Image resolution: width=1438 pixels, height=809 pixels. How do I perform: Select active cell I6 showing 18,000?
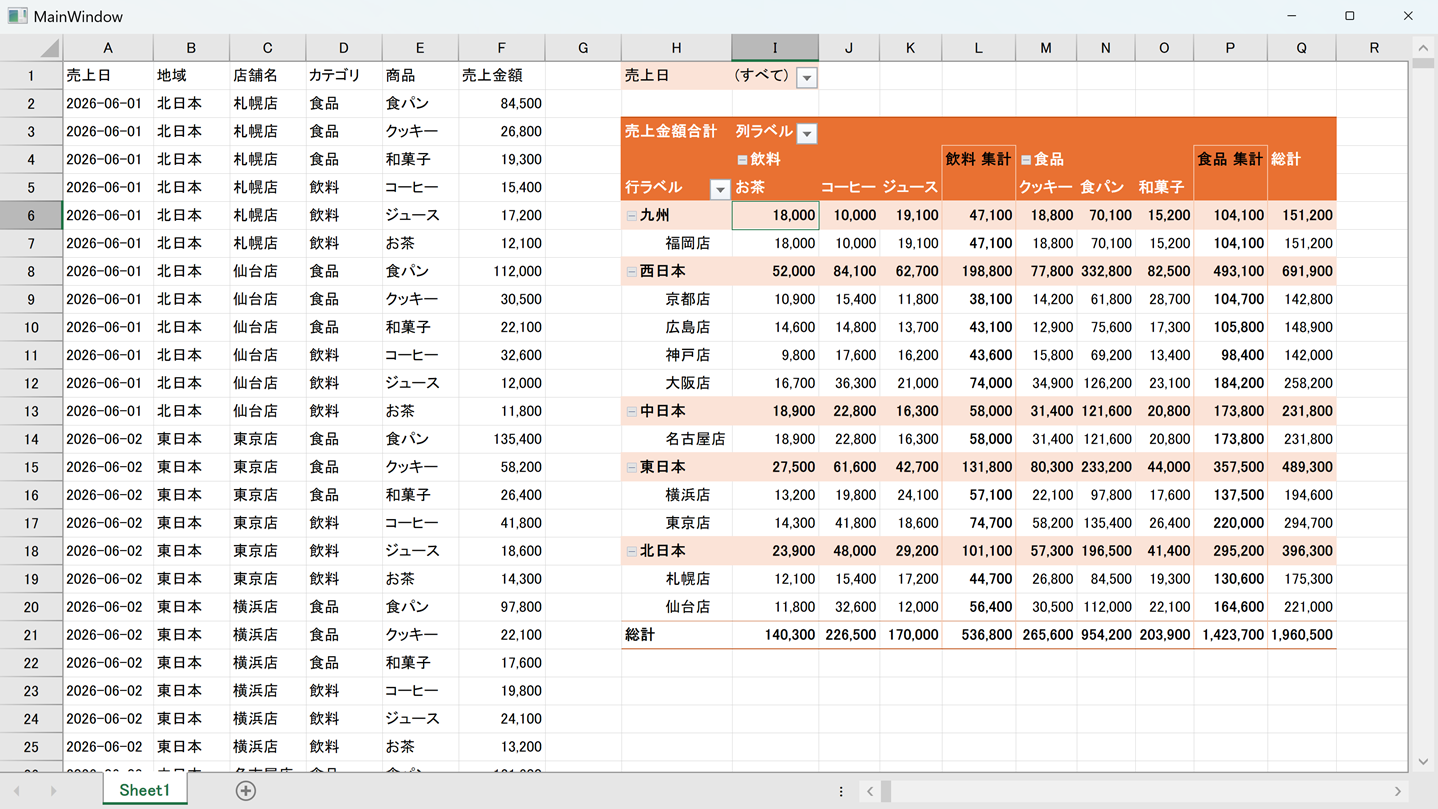775,215
